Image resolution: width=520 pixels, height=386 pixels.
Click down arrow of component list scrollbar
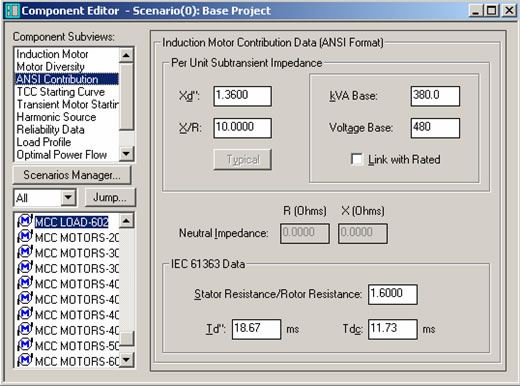pos(126,360)
